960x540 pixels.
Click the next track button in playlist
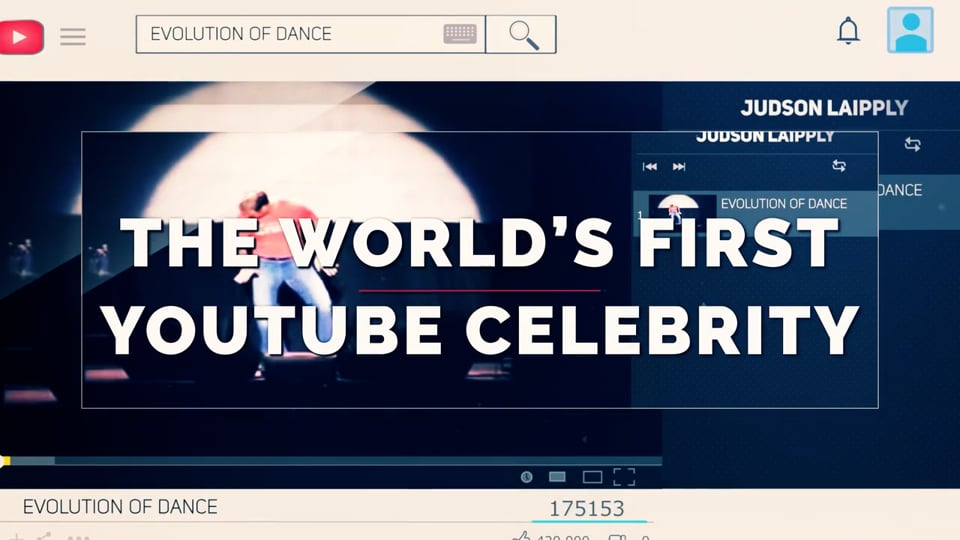click(x=679, y=167)
